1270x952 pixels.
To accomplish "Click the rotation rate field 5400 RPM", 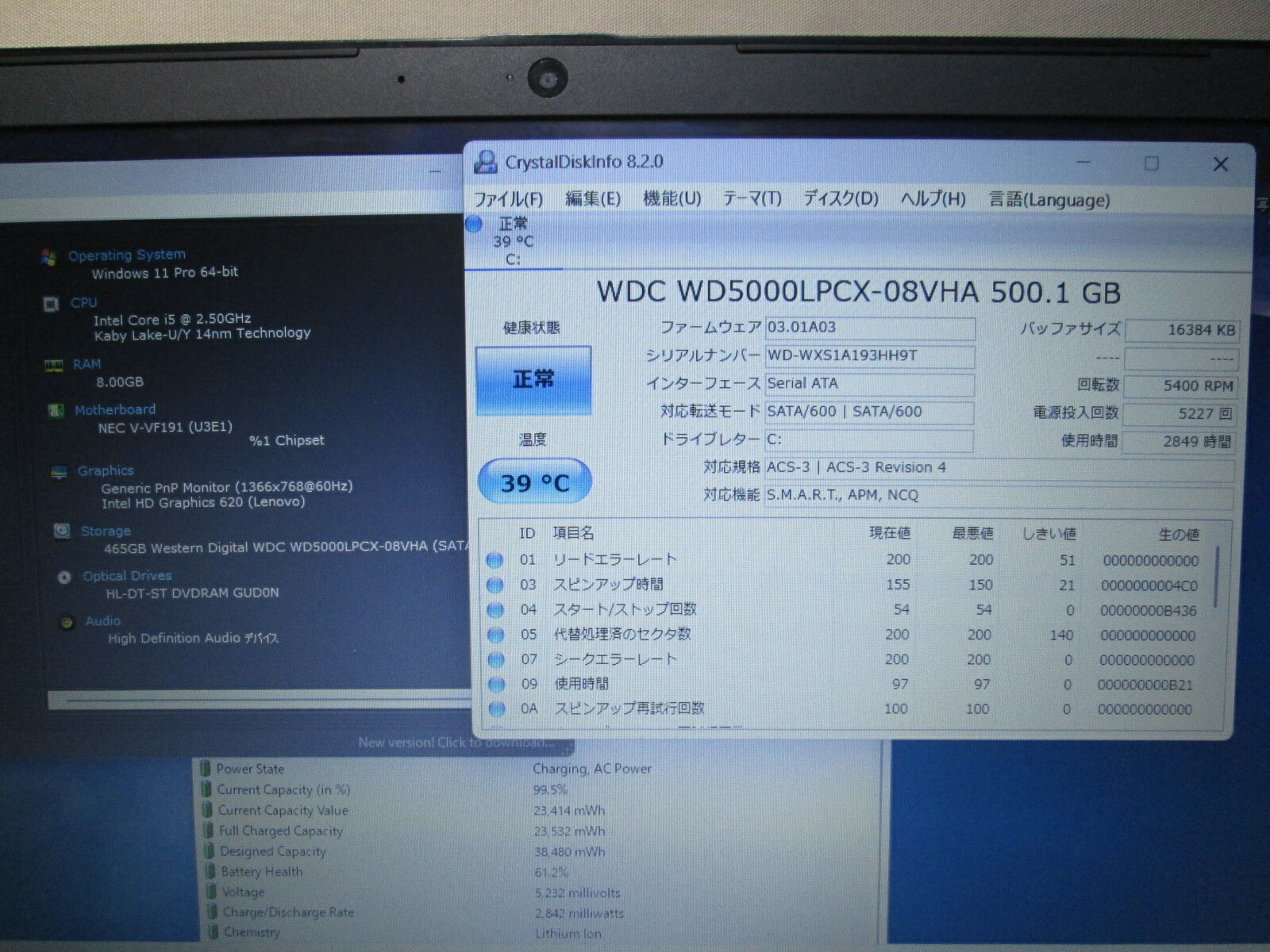I will pyautogui.click(x=1181, y=386).
